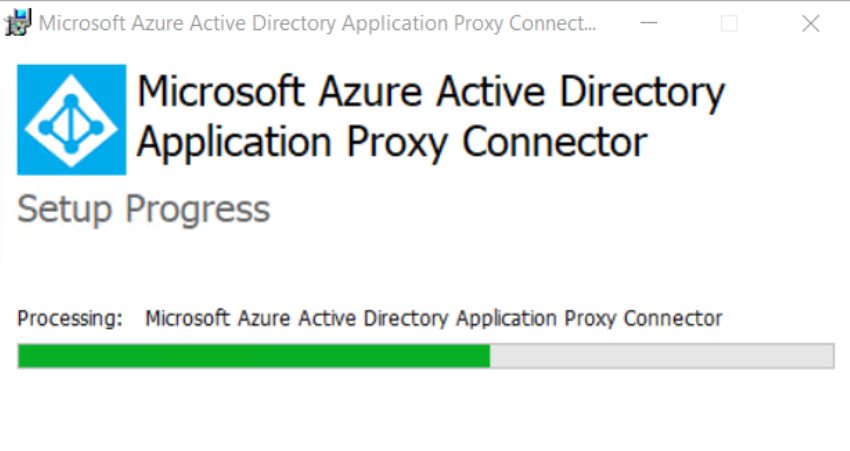Click the blue Azure Active Directory logo

pyautogui.click(x=72, y=120)
